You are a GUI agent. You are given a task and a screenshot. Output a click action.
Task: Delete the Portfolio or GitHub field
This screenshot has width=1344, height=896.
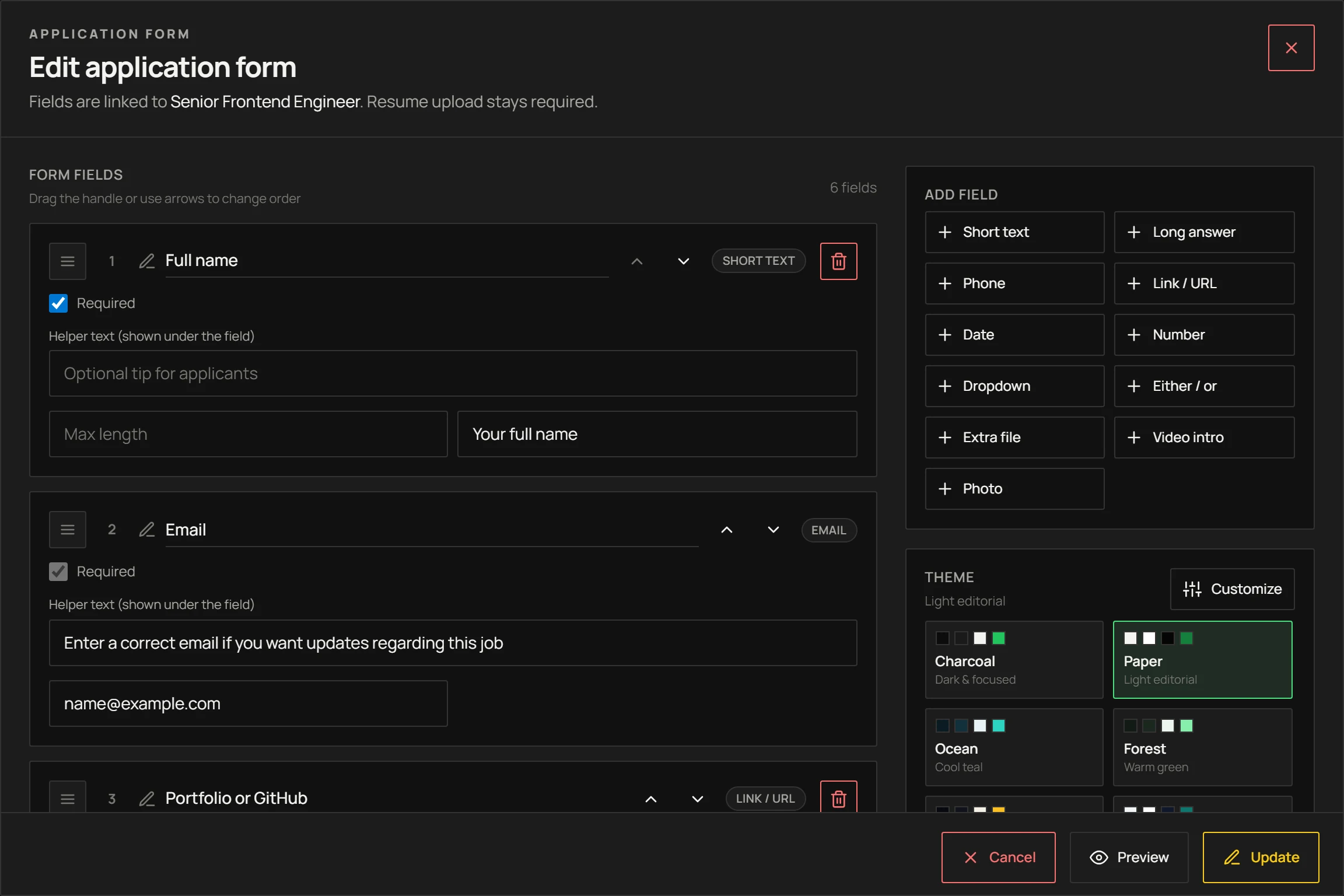(x=838, y=797)
